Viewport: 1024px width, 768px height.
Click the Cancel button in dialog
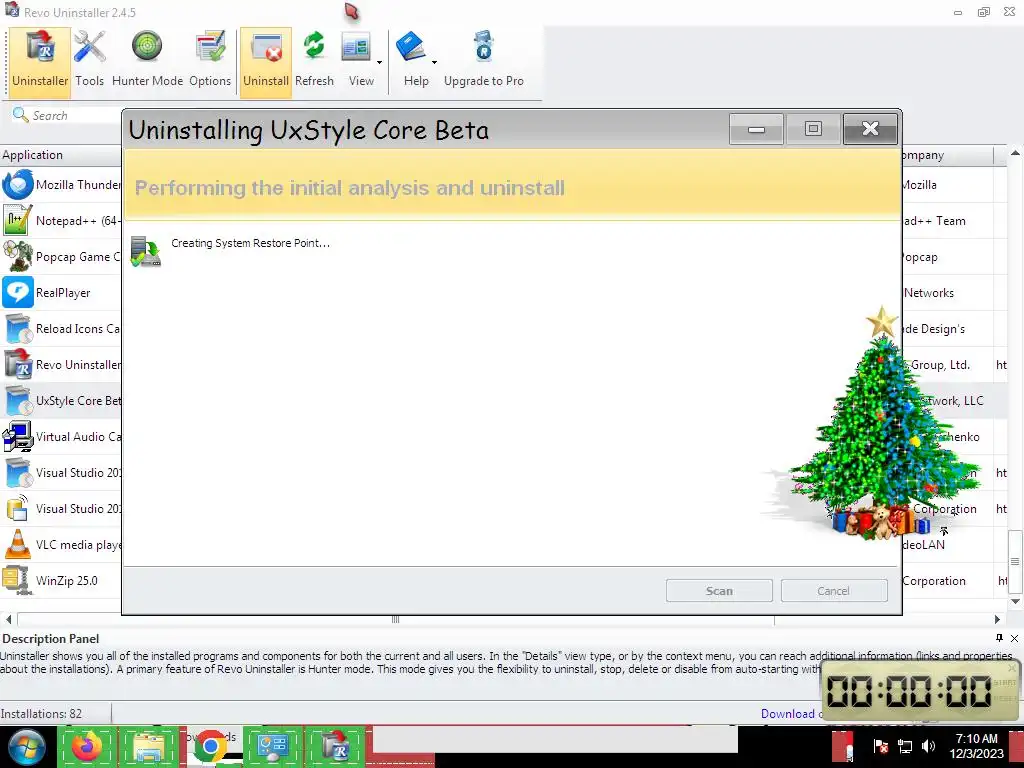[834, 590]
